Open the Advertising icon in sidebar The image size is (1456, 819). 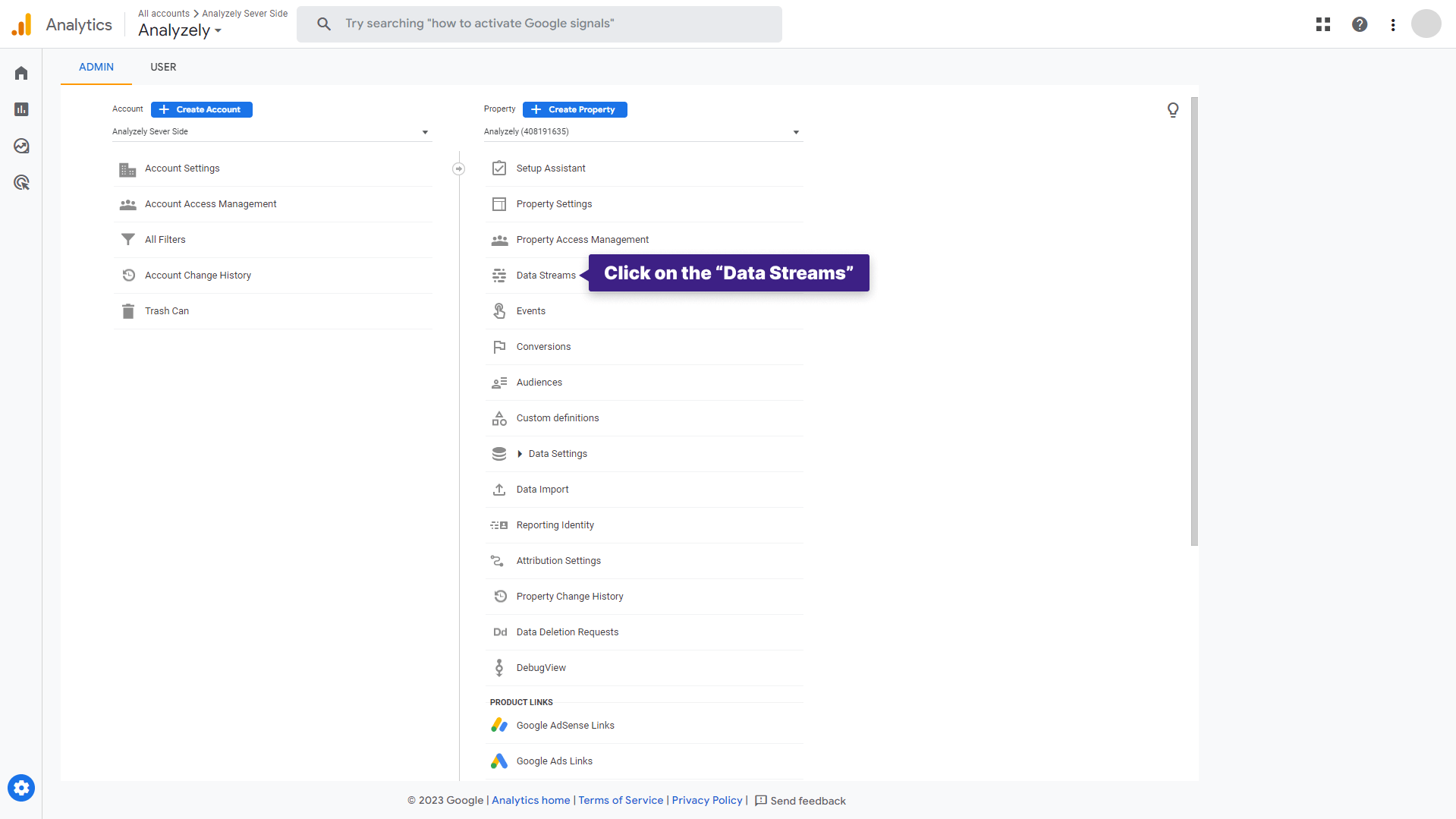pyautogui.click(x=21, y=182)
